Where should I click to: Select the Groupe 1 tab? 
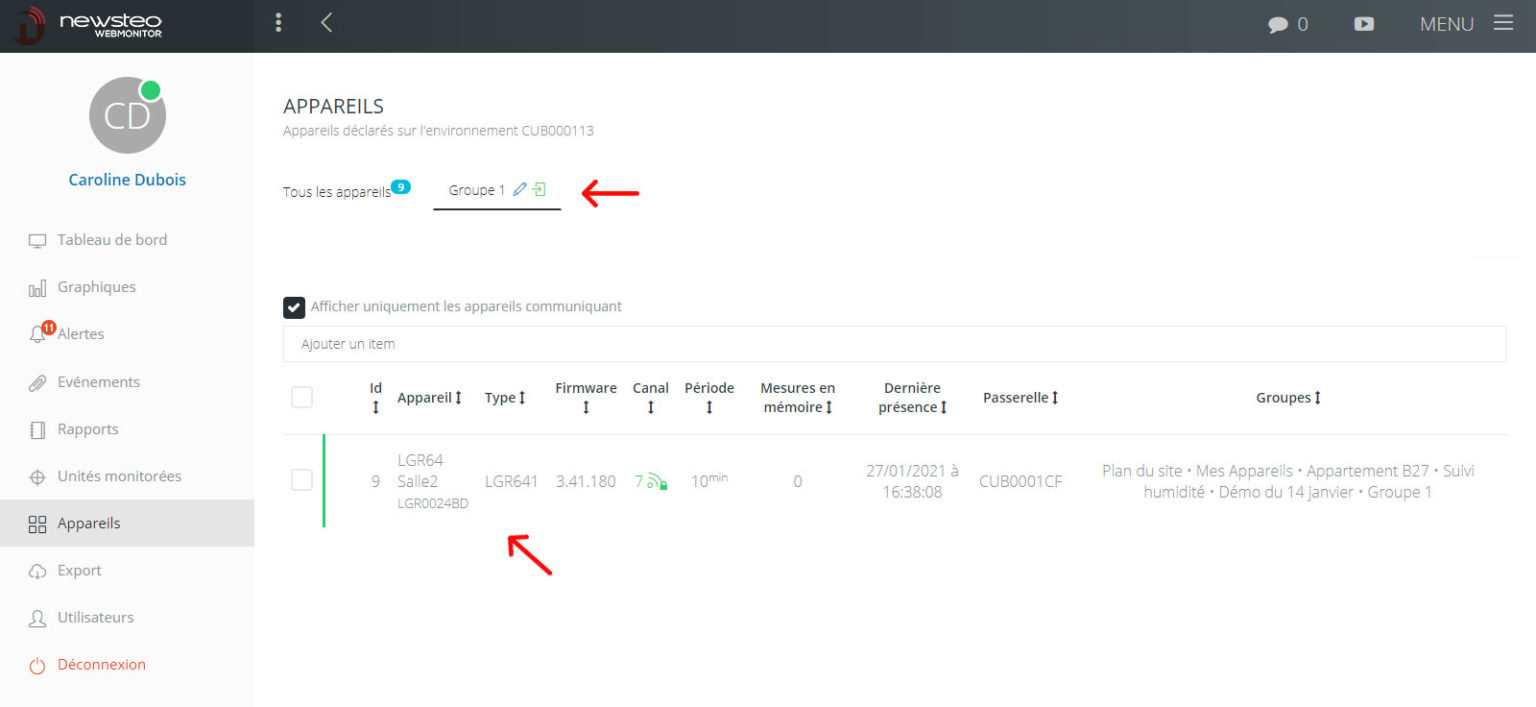477,190
